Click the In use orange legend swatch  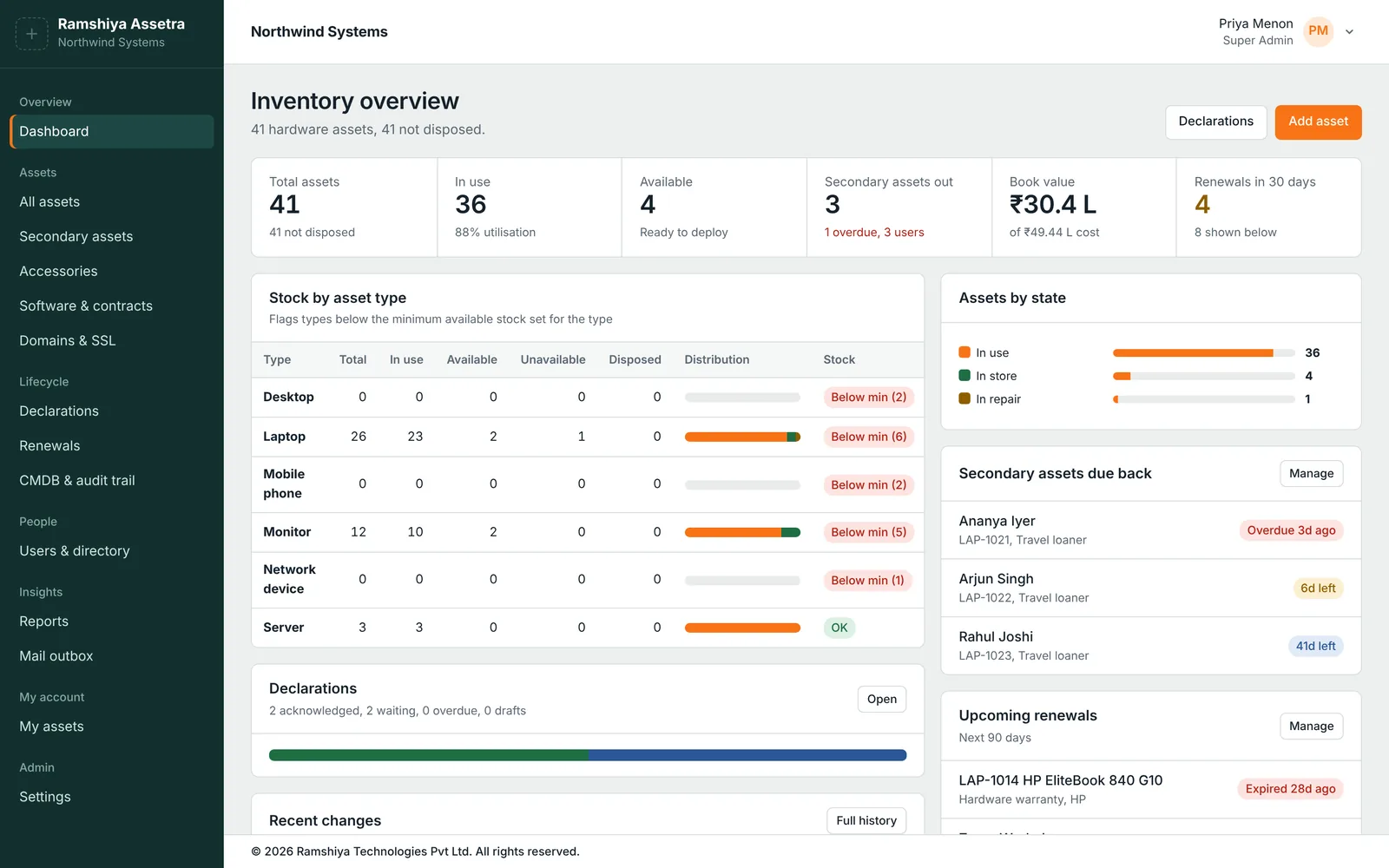[x=964, y=352]
